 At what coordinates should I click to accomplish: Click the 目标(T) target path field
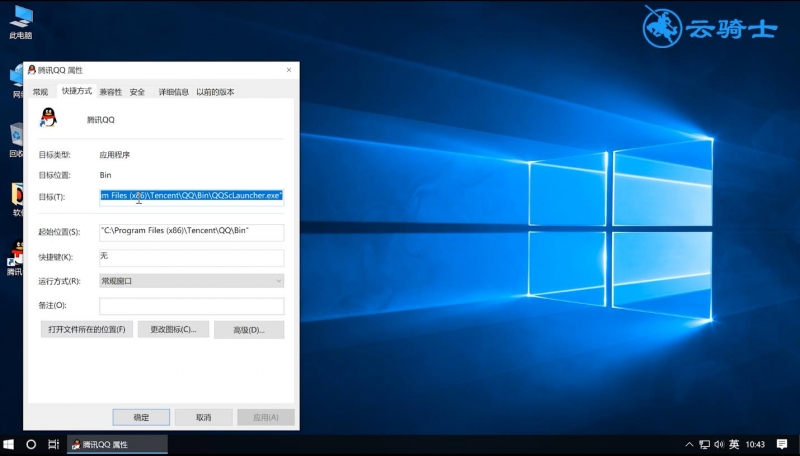[x=191, y=197]
